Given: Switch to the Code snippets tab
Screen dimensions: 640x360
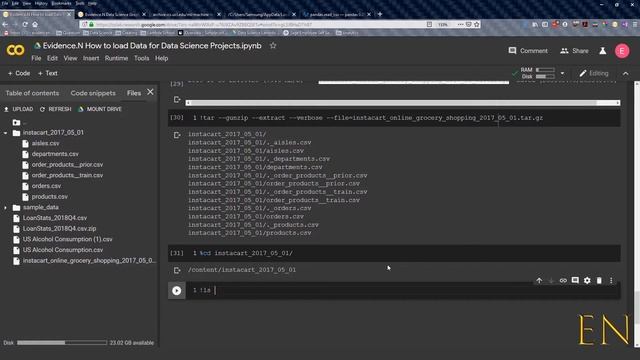Looking at the screenshot, I should click(x=93, y=93).
